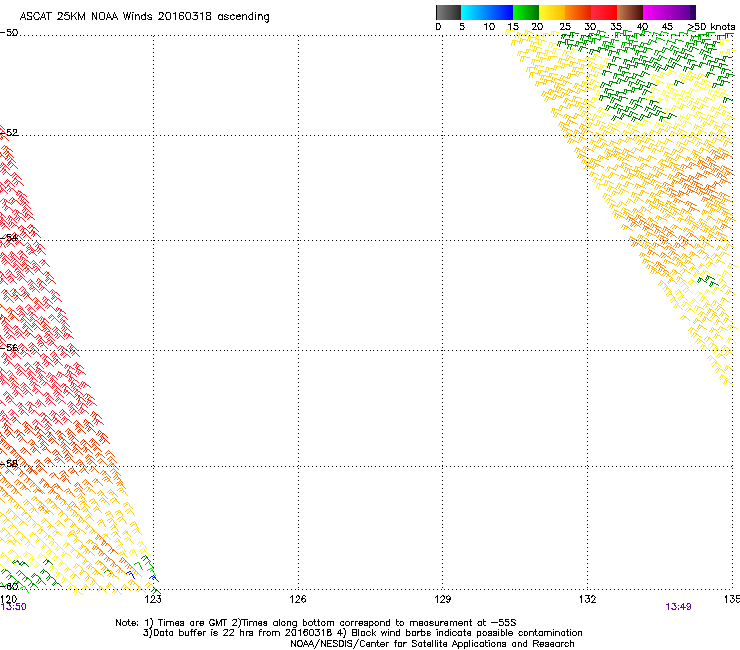This screenshot has height=650, width=740.
Task: Click the gray 0-5 knots color segment
Action: (448, 12)
